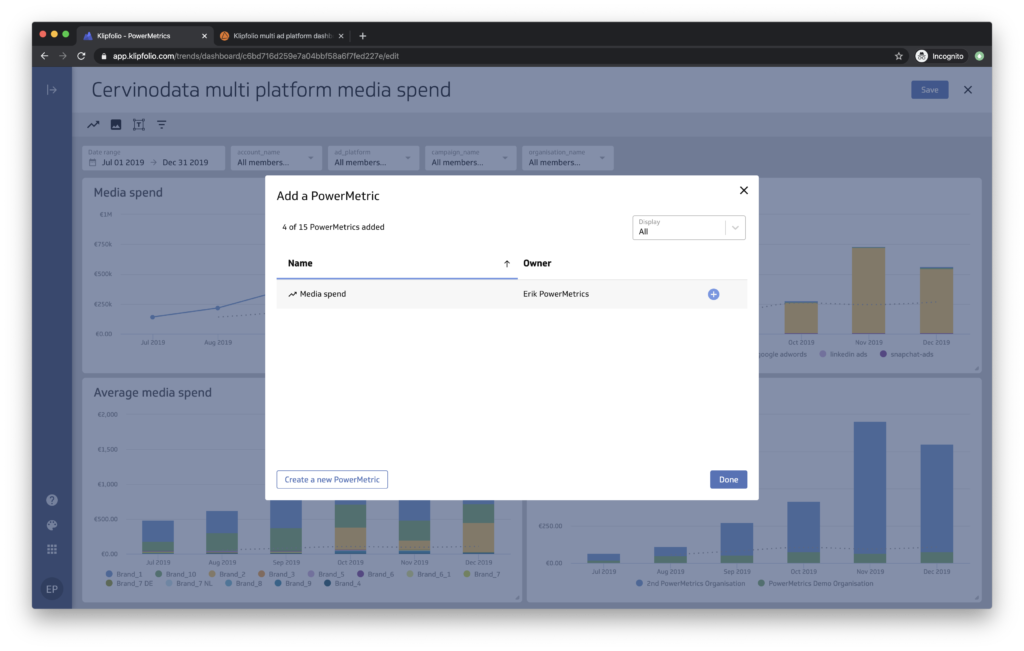Screen dimensions: 1024x651
Task: Open the Display dropdown in the dialog
Action: pos(688,227)
